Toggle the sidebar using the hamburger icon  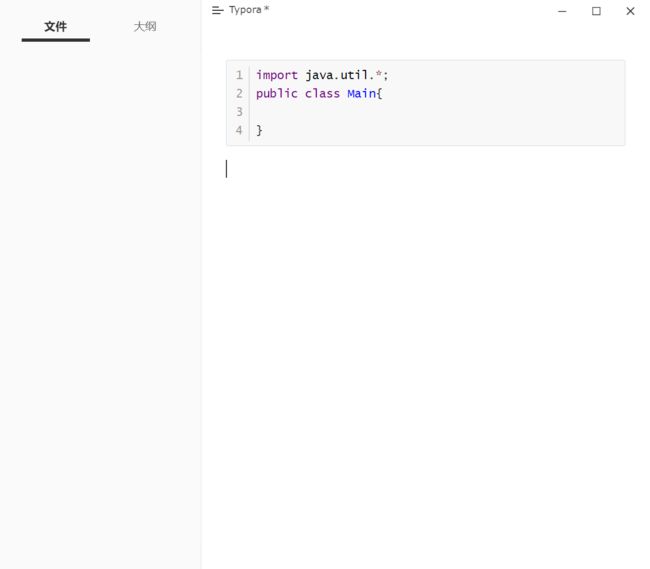[217, 10]
